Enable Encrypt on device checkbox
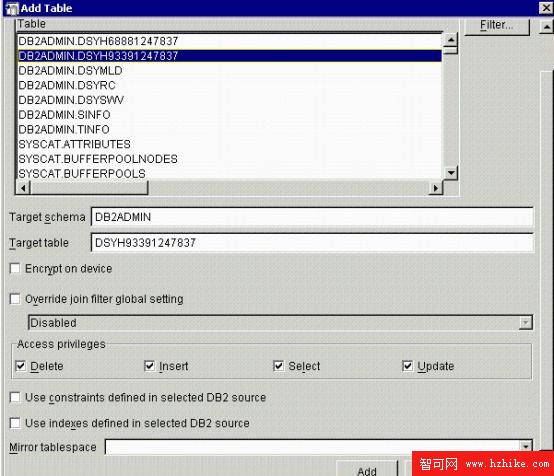Viewport: 554px width, 476px height. [x=15, y=269]
